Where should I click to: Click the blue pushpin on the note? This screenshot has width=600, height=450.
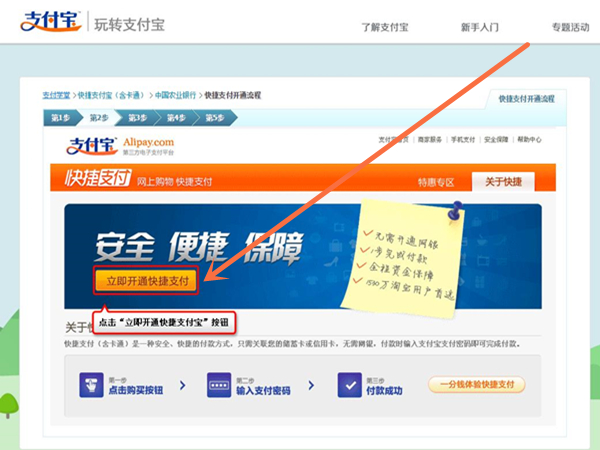click(455, 210)
